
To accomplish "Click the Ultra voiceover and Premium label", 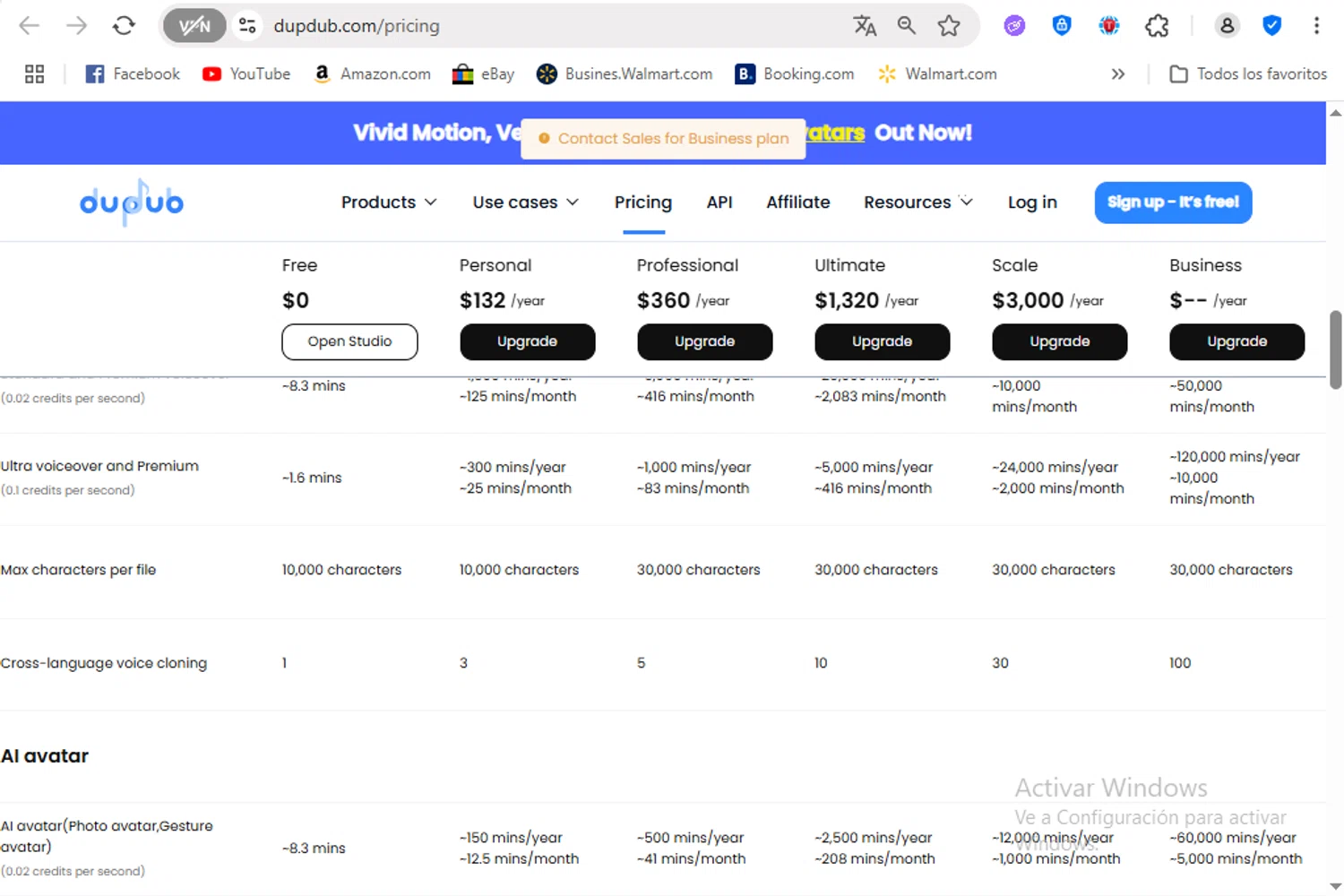I will tap(99, 466).
